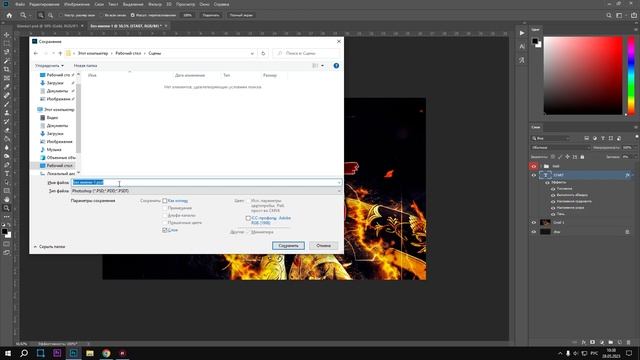Click the Delete layer trash icon
The image size is (640, 360).
pos(628,342)
